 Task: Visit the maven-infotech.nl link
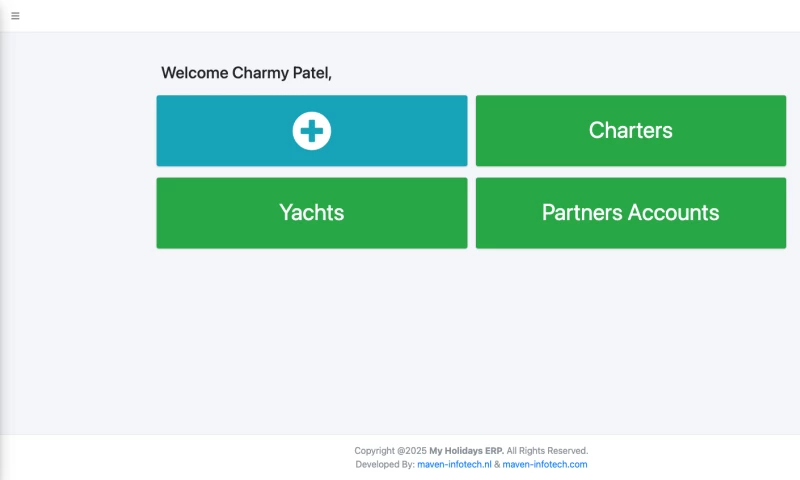[454, 465]
